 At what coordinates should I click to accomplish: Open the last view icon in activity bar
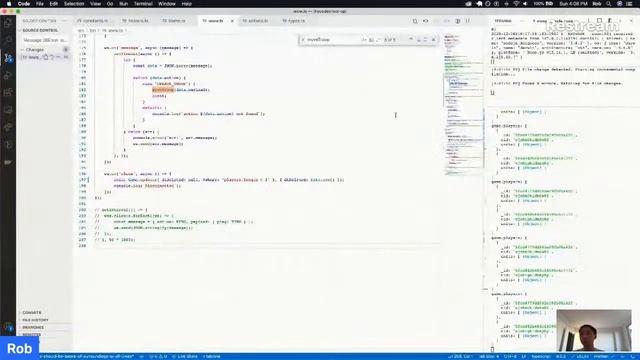point(8,162)
